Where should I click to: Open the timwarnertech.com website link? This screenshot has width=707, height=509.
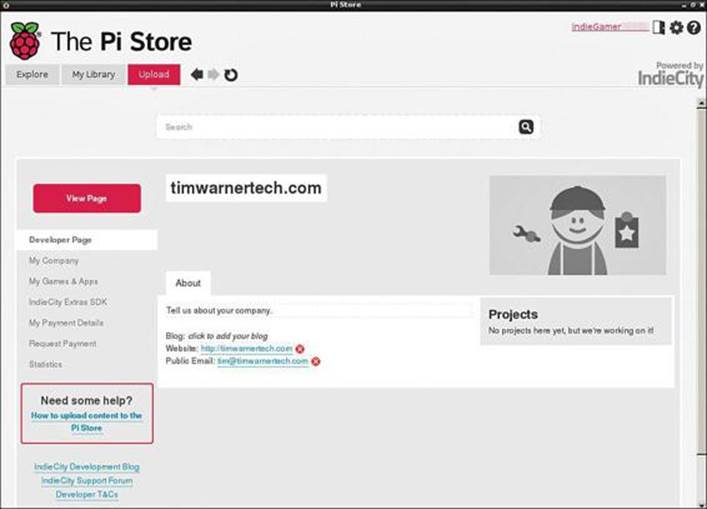point(247,349)
